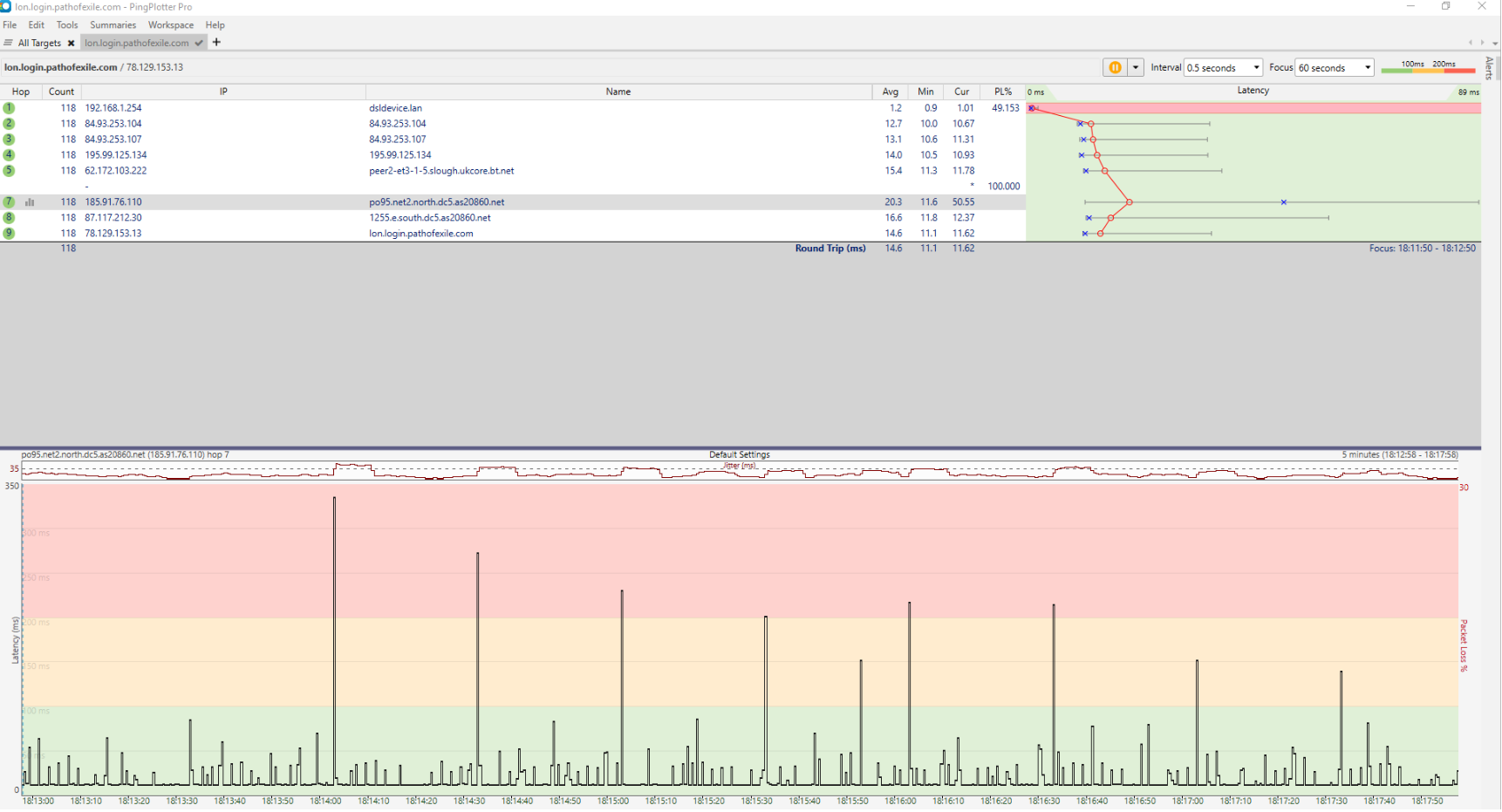Click the checkmark on the lon.login.pathofexile.com tab
This screenshot has height=812, width=1502.
pyautogui.click(x=199, y=43)
